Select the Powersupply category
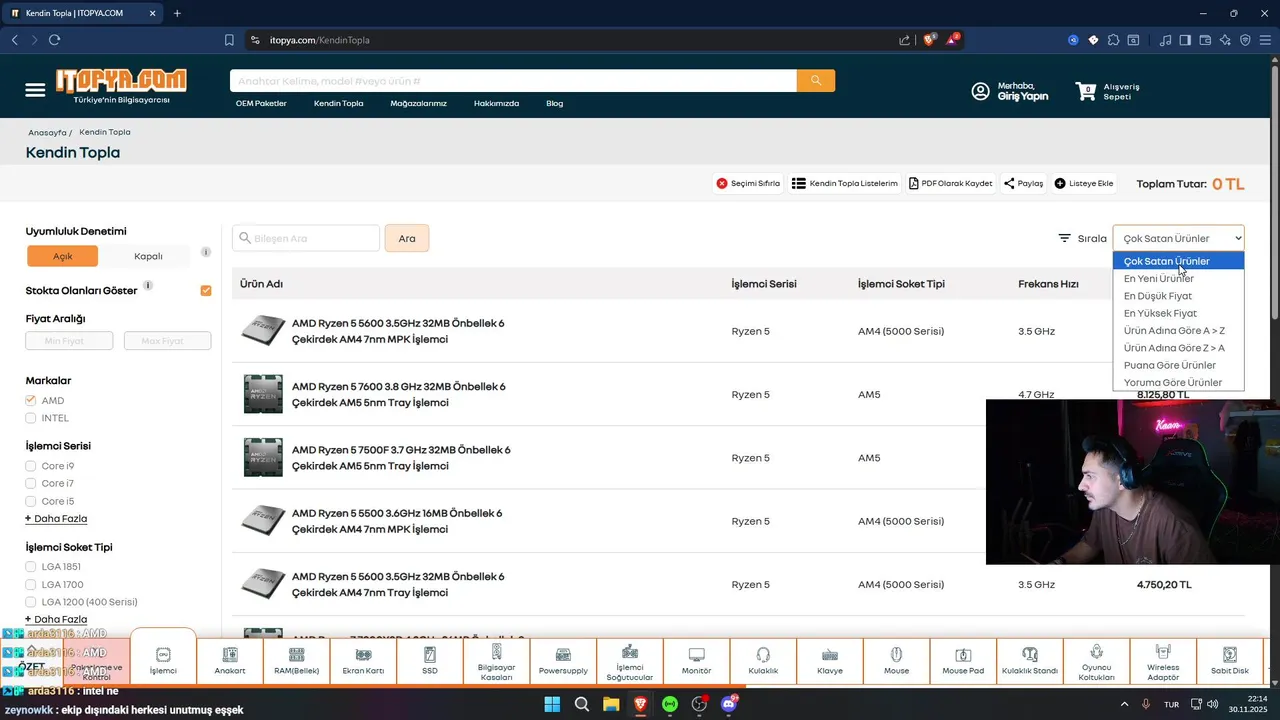Viewport: 1280px width, 720px height. (563, 661)
